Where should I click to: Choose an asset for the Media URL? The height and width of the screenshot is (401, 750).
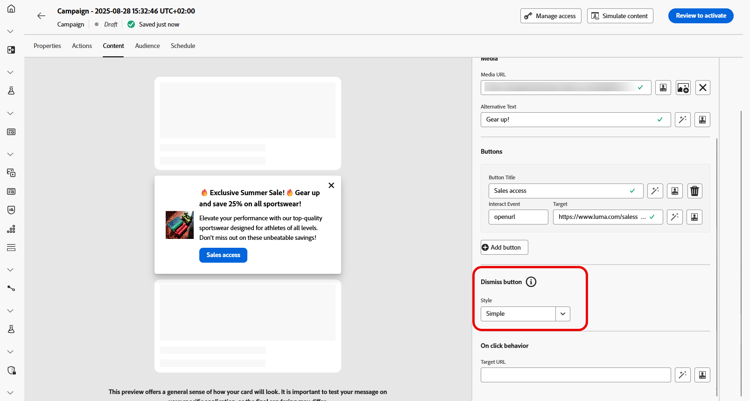[x=683, y=88]
